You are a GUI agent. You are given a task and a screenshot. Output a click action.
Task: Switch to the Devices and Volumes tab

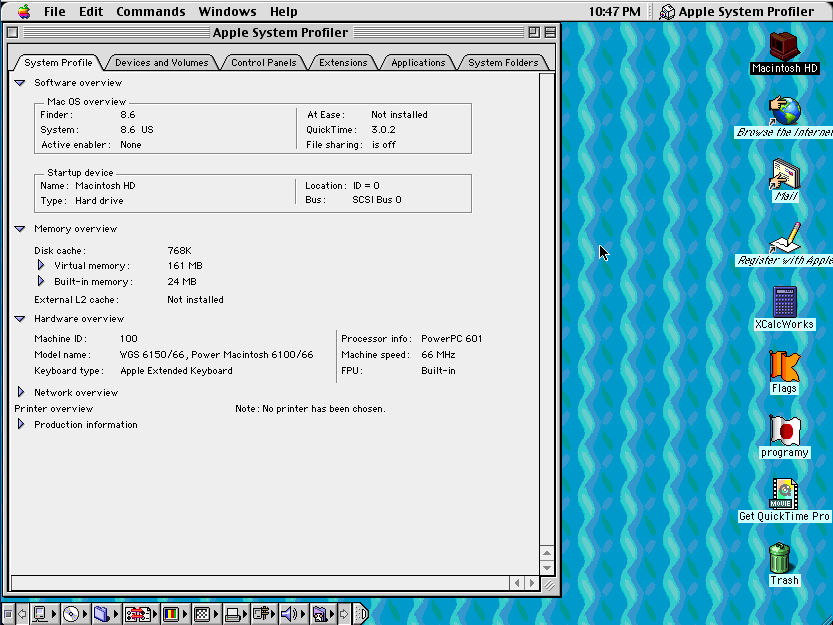pos(162,63)
